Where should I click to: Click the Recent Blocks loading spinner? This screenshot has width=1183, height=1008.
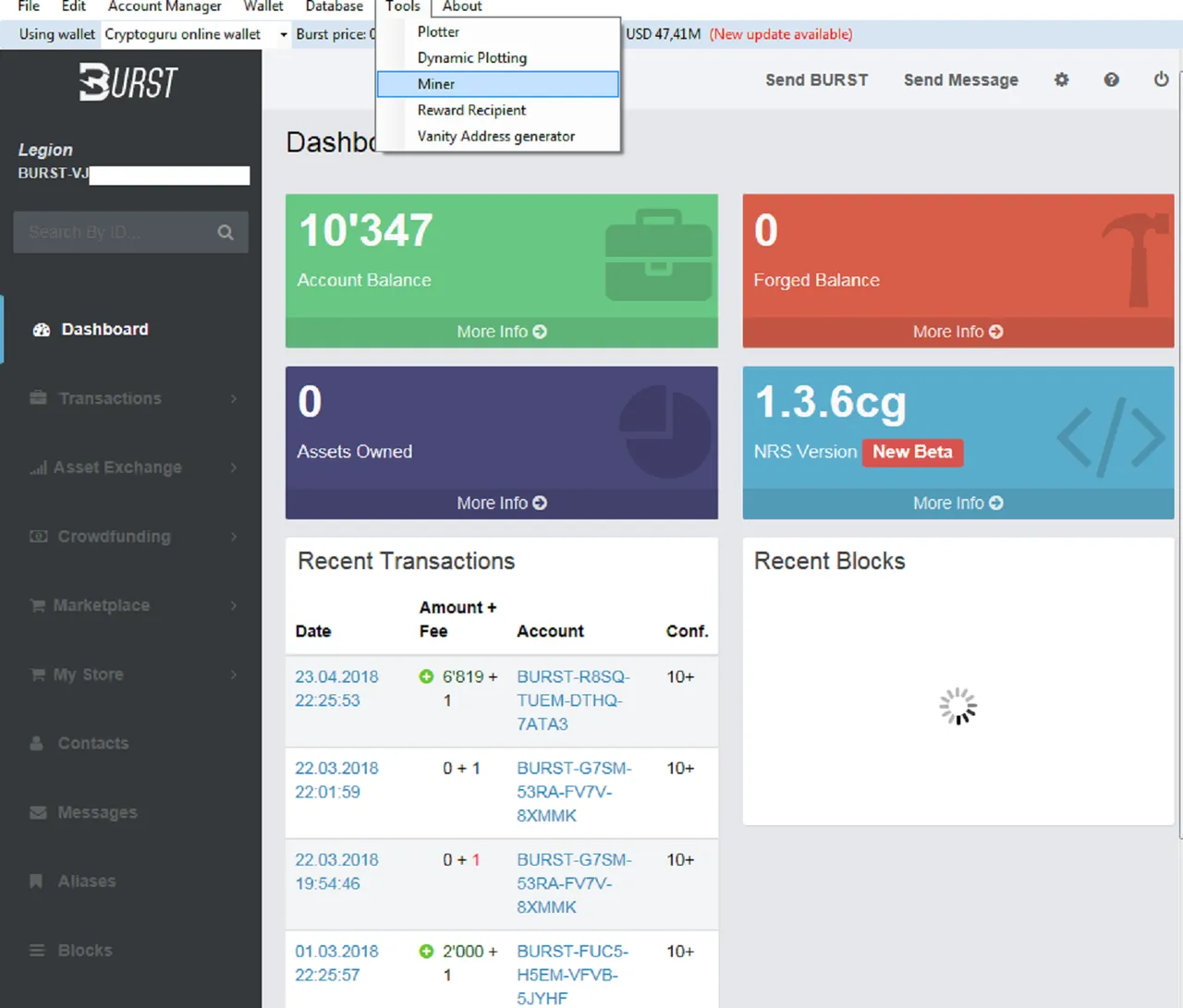958,707
